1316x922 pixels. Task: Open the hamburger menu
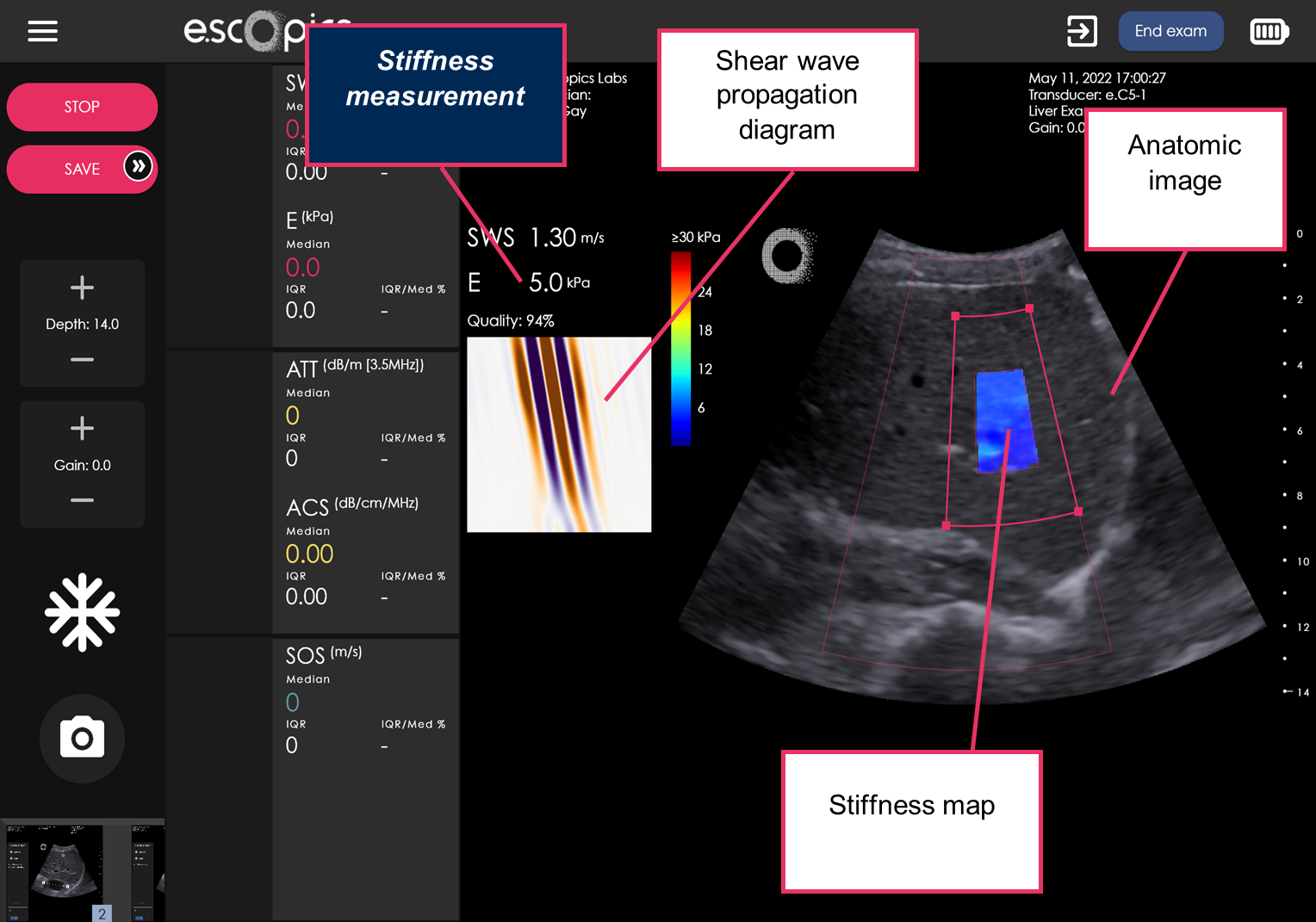click(x=42, y=32)
